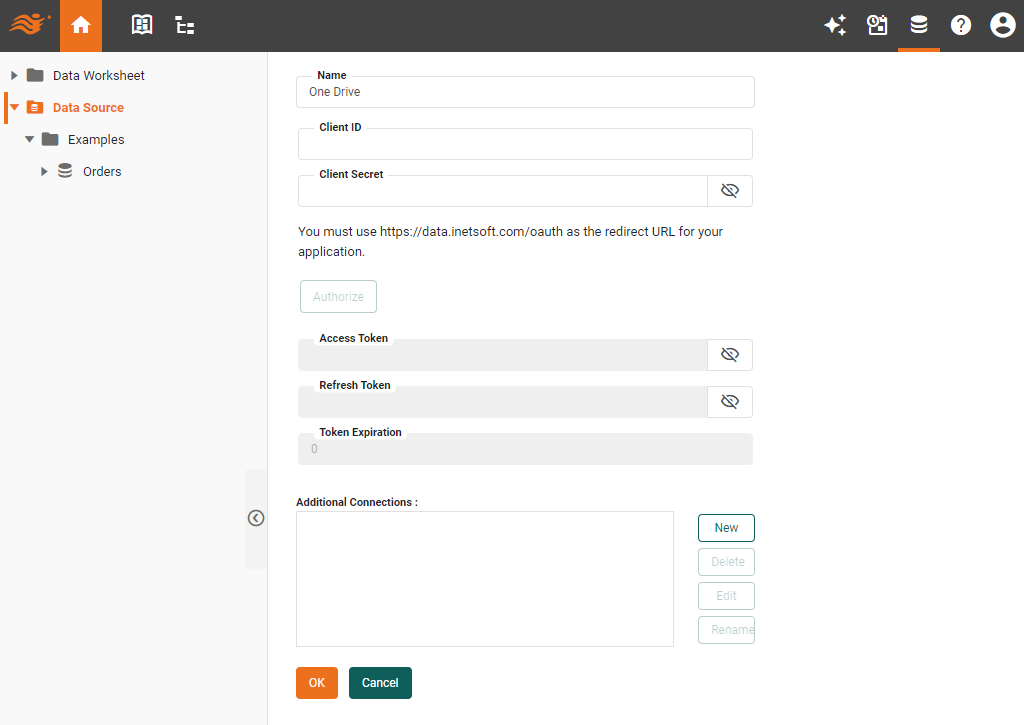Open the documentation book icon
Viewport: 1024px width, 725px height.
[x=141, y=25]
